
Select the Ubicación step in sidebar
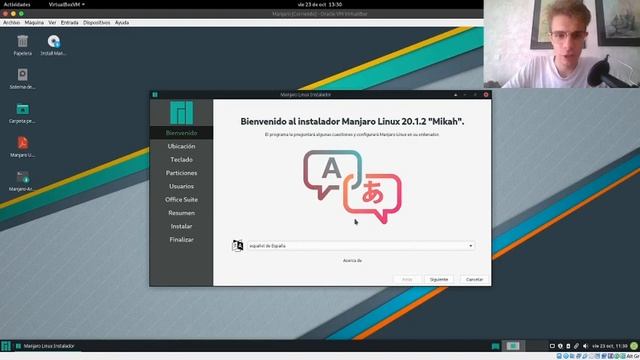pos(182,146)
